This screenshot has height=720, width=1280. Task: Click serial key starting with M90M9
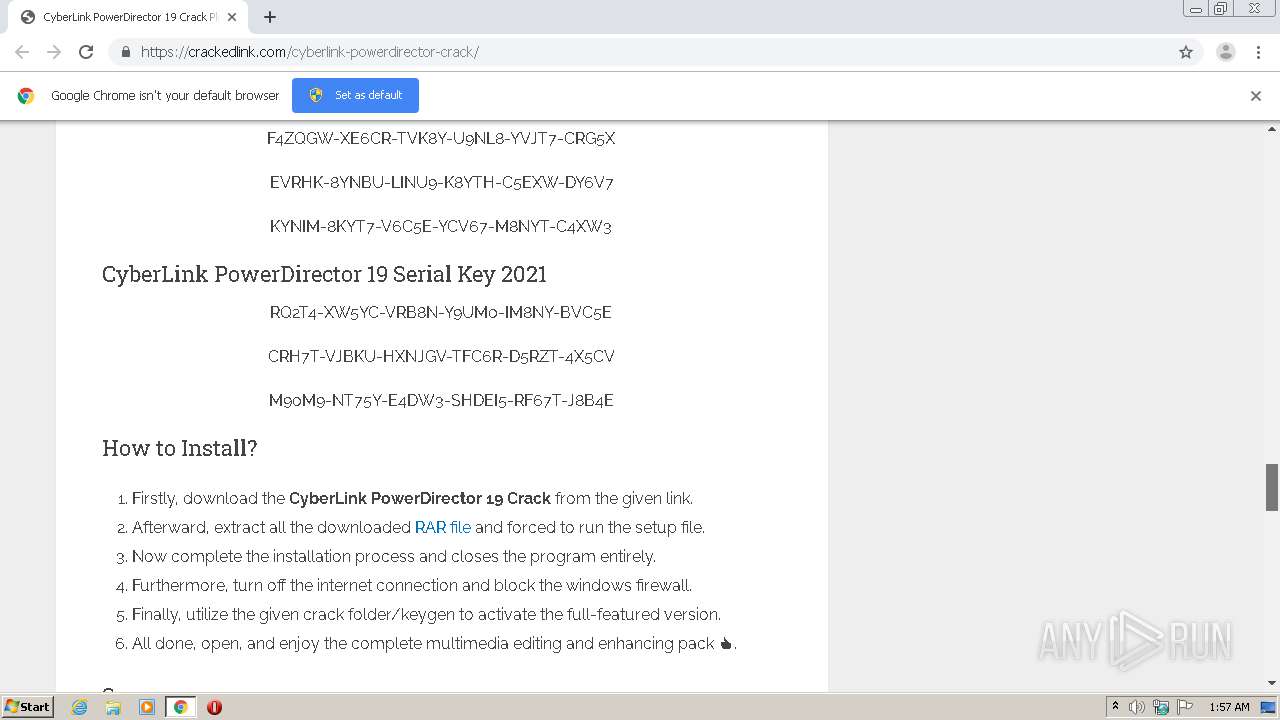pos(441,400)
